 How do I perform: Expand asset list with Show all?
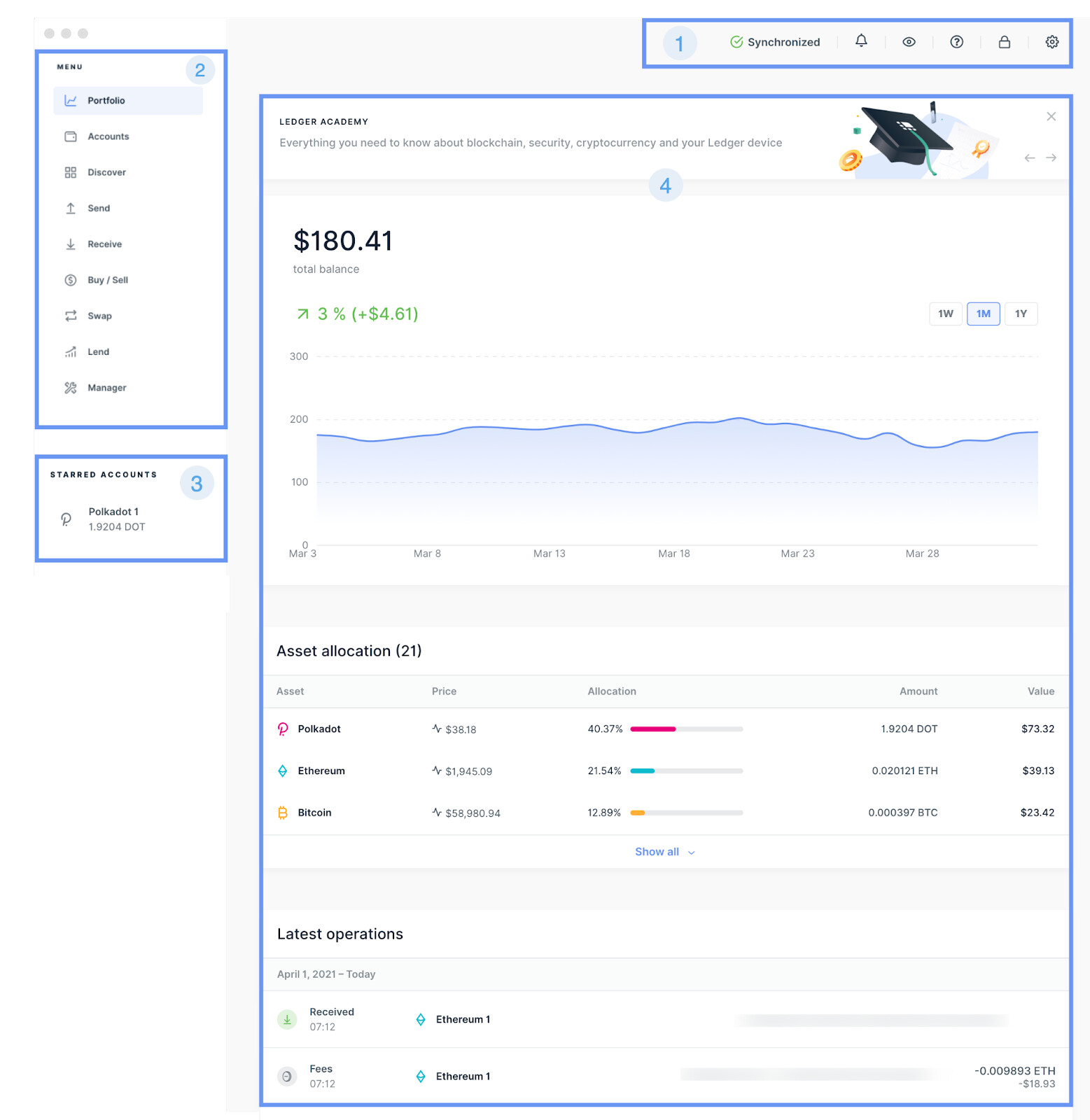664,852
